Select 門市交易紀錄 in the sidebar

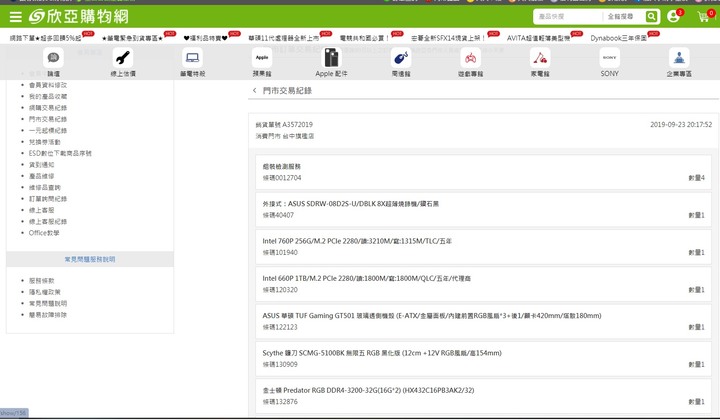click(x=48, y=119)
